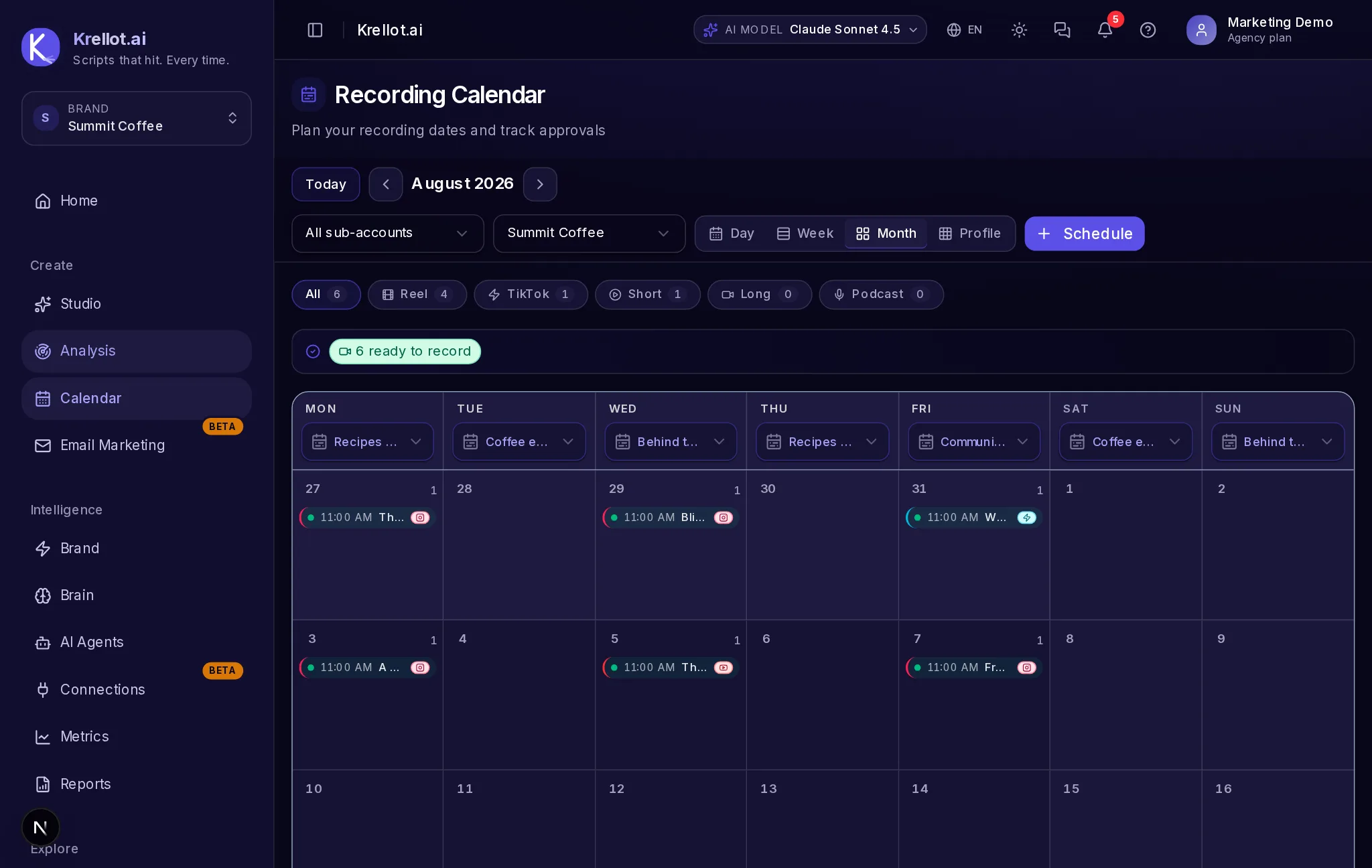This screenshot has width=1372, height=868.
Task: Open notifications bell with 5 badge
Action: pos(1105,30)
